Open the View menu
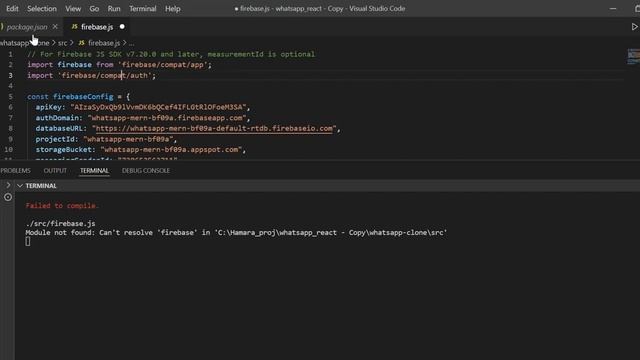This screenshot has height=360, width=640. [x=73, y=9]
